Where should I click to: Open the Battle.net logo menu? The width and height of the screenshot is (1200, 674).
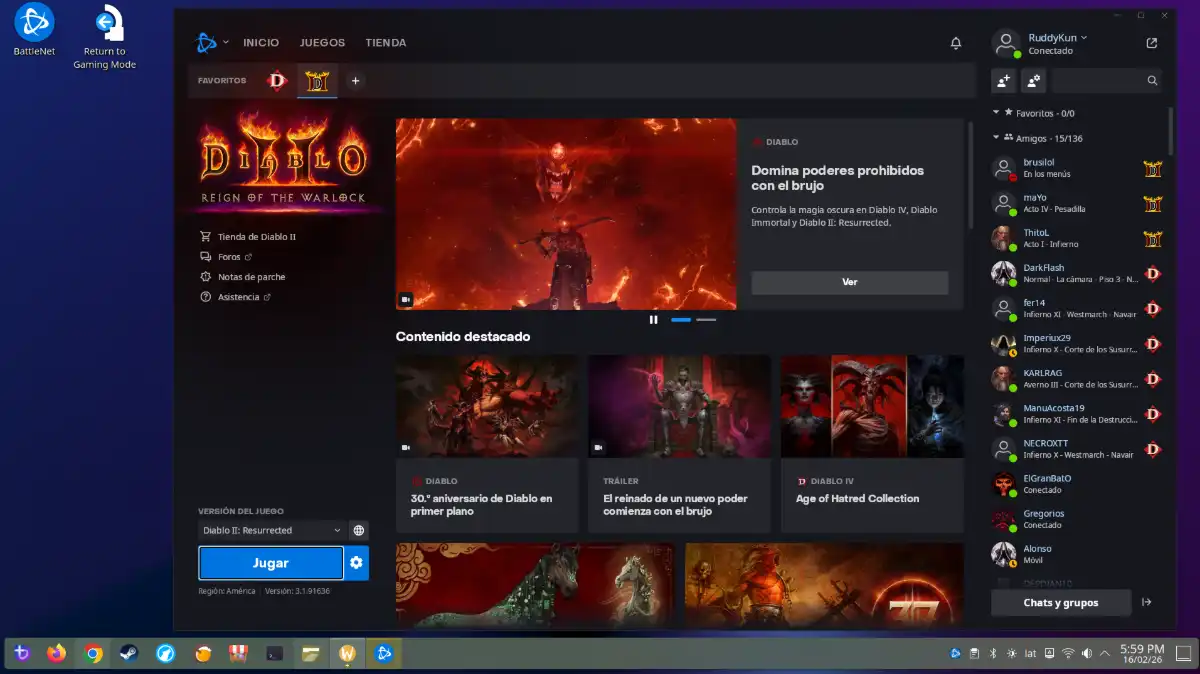(211, 43)
